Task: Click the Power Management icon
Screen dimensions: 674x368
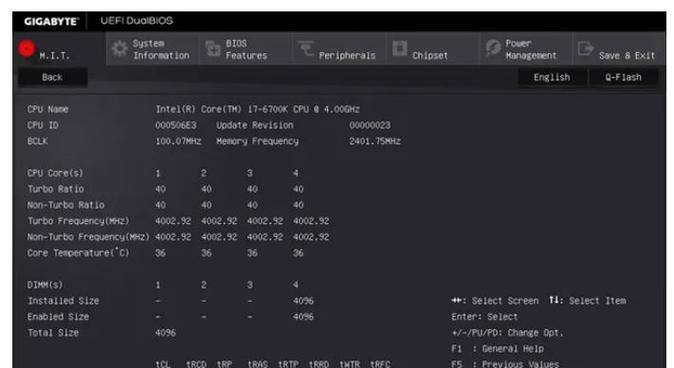Action: (493, 48)
